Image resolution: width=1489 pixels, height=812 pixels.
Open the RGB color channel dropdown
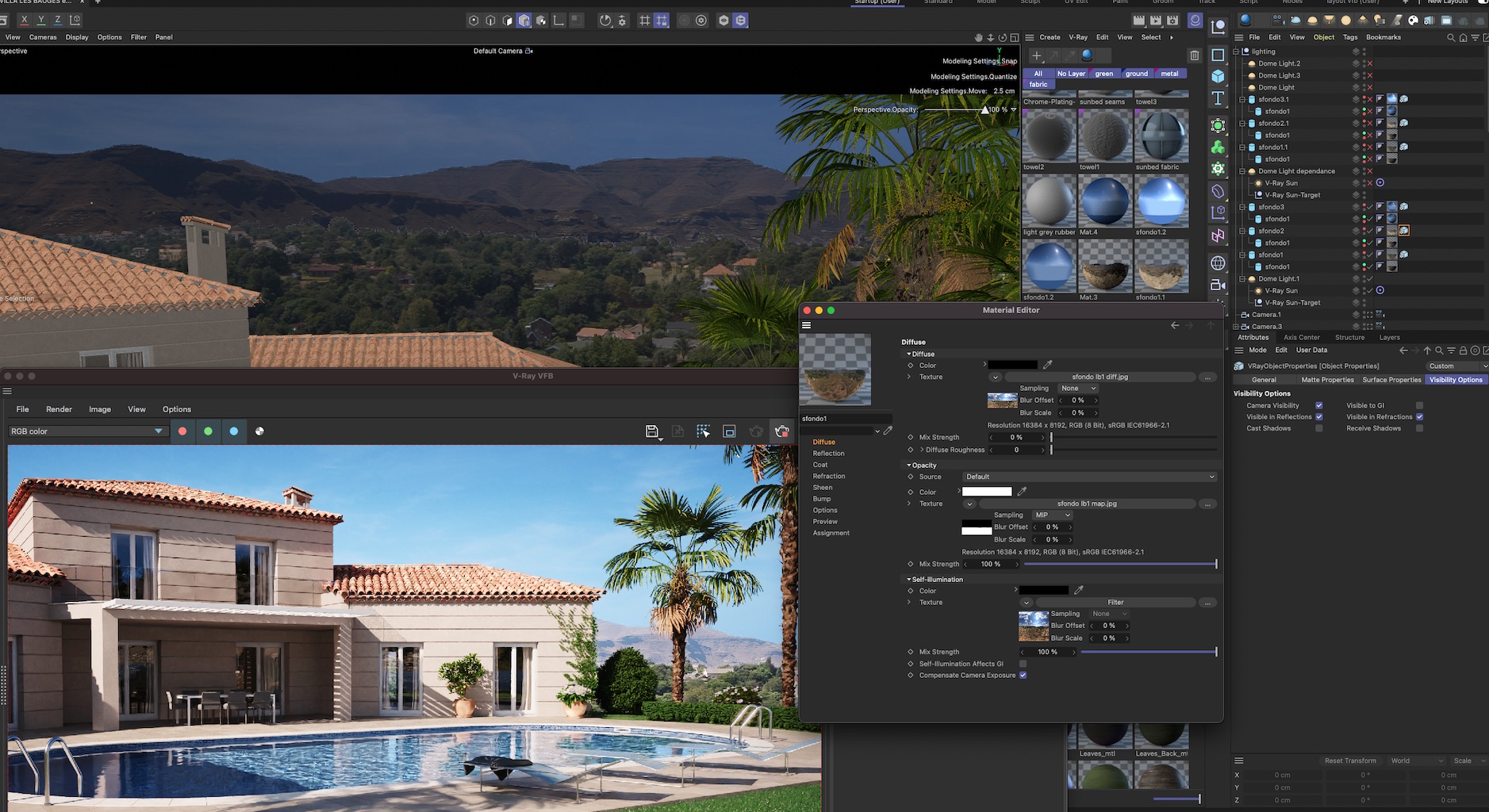click(87, 431)
